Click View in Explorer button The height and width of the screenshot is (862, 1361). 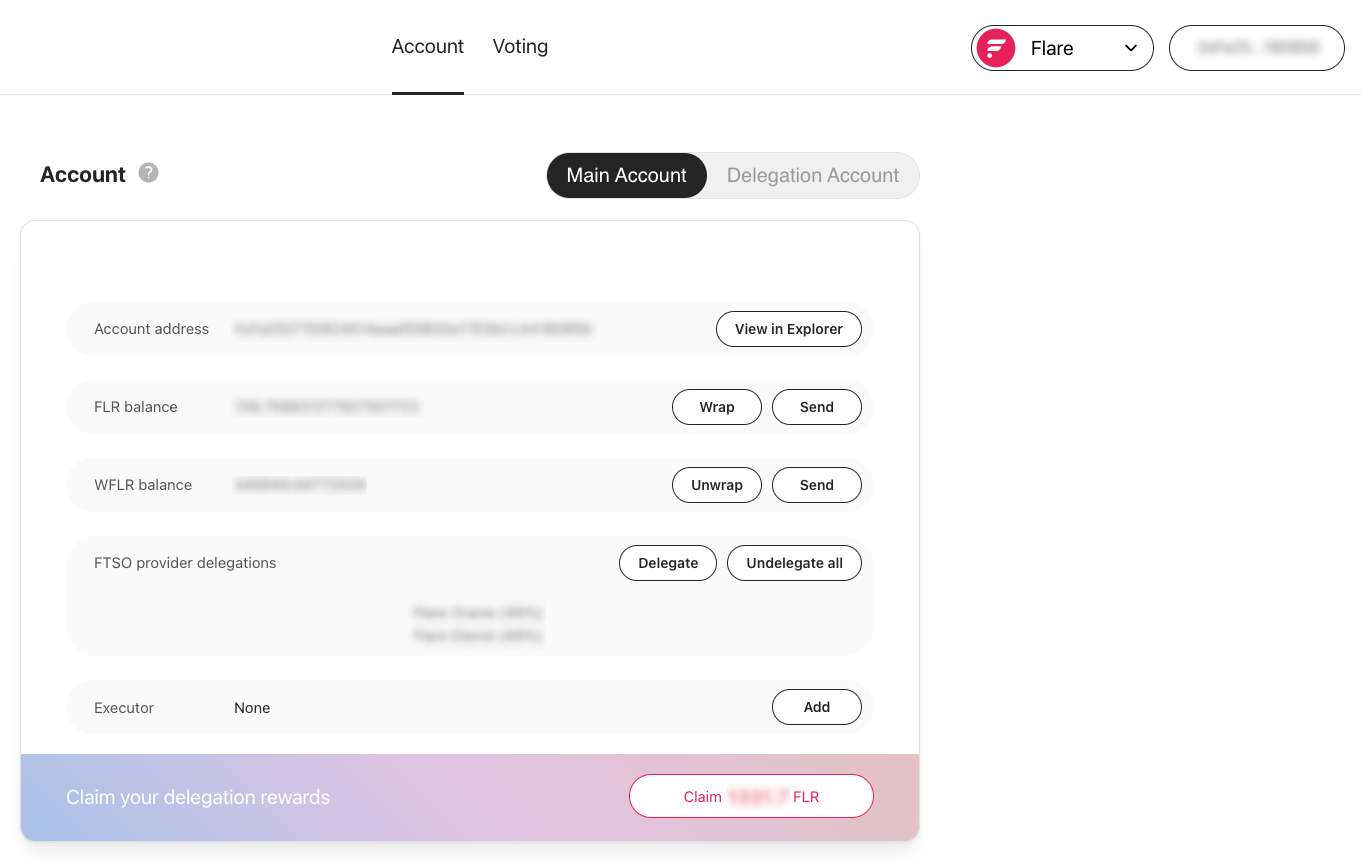tap(788, 329)
